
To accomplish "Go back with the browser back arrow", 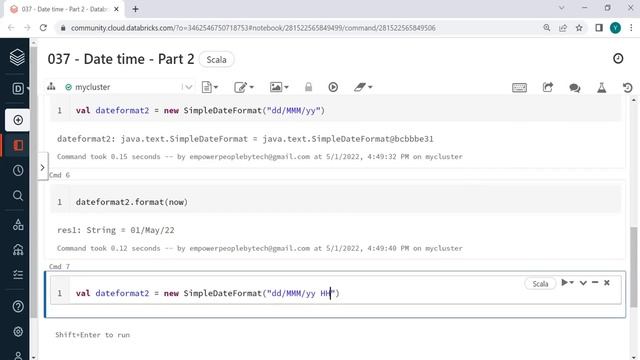I will click(11, 28).
